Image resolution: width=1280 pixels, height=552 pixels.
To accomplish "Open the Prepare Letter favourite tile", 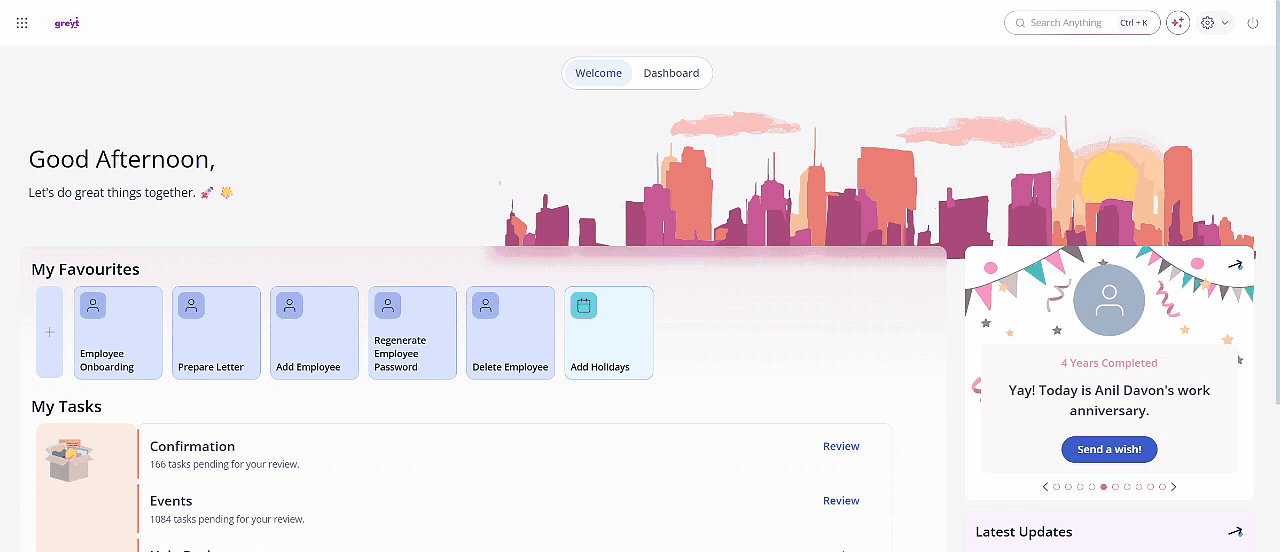I will (x=216, y=333).
